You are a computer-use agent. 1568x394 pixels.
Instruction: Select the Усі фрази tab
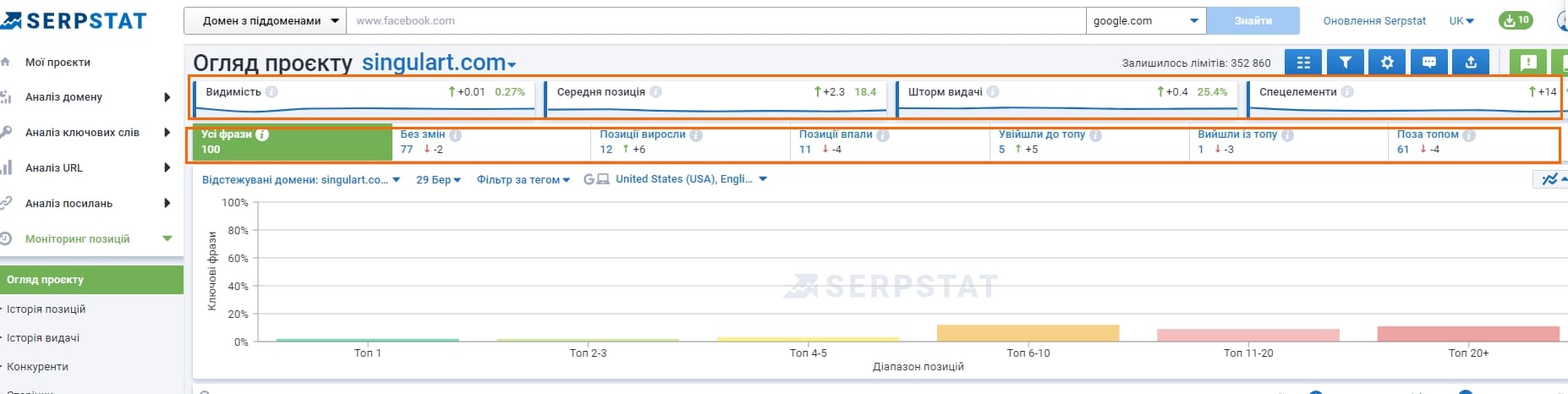293,142
